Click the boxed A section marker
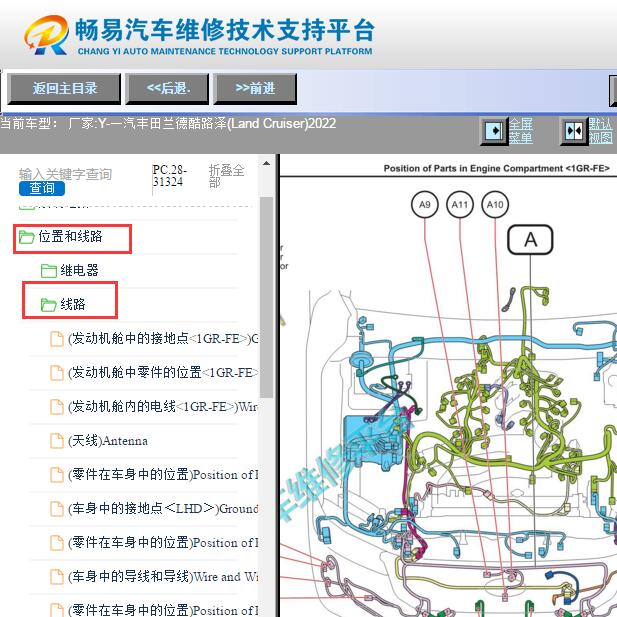This screenshot has width=617, height=617. coord(530,240)
